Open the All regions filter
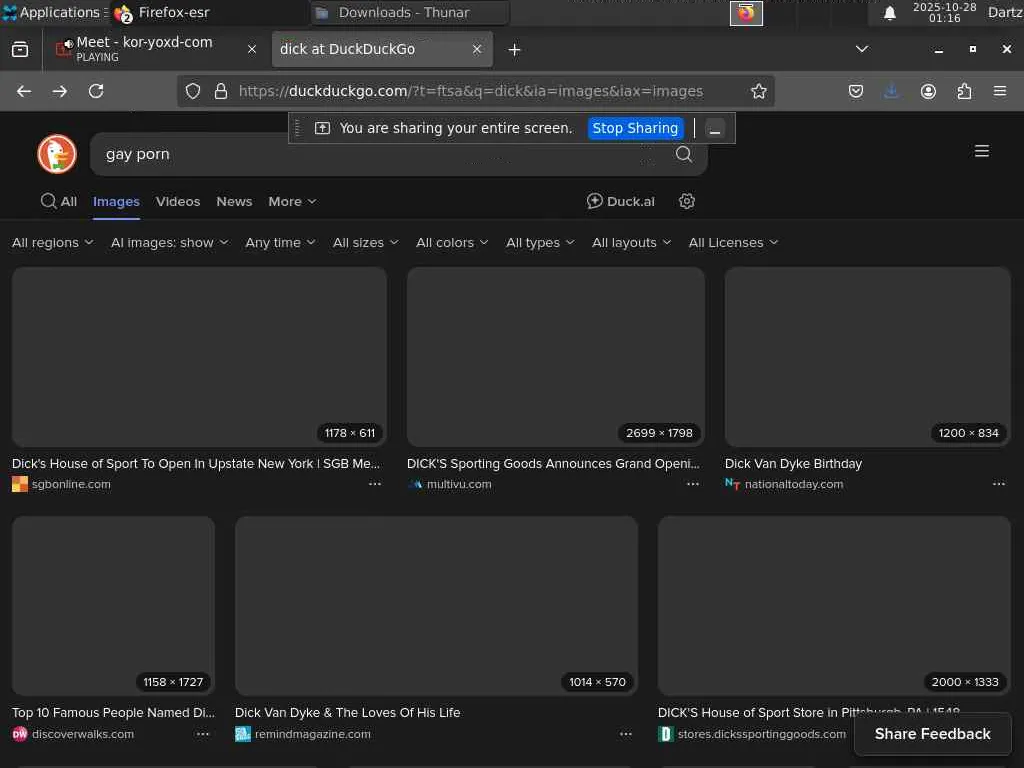This screenshot has width=1024, height=768. (52, 243)
